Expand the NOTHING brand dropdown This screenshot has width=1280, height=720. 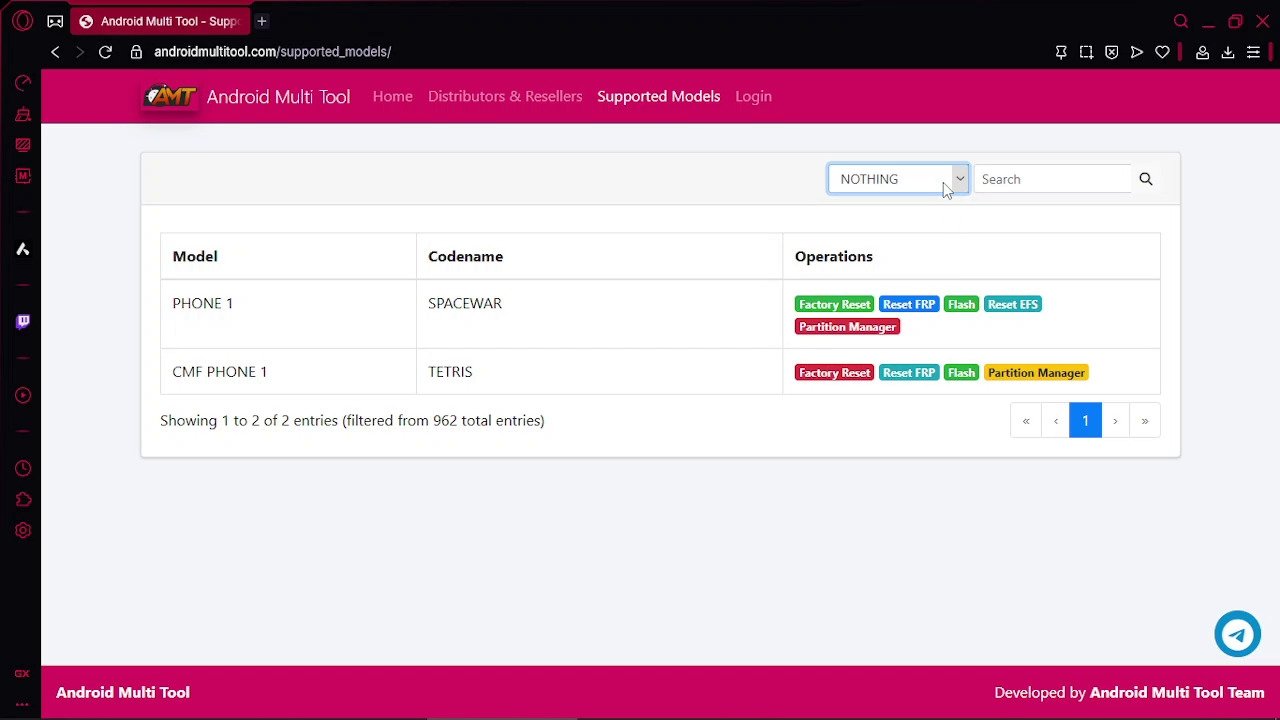tap(898, 179)
